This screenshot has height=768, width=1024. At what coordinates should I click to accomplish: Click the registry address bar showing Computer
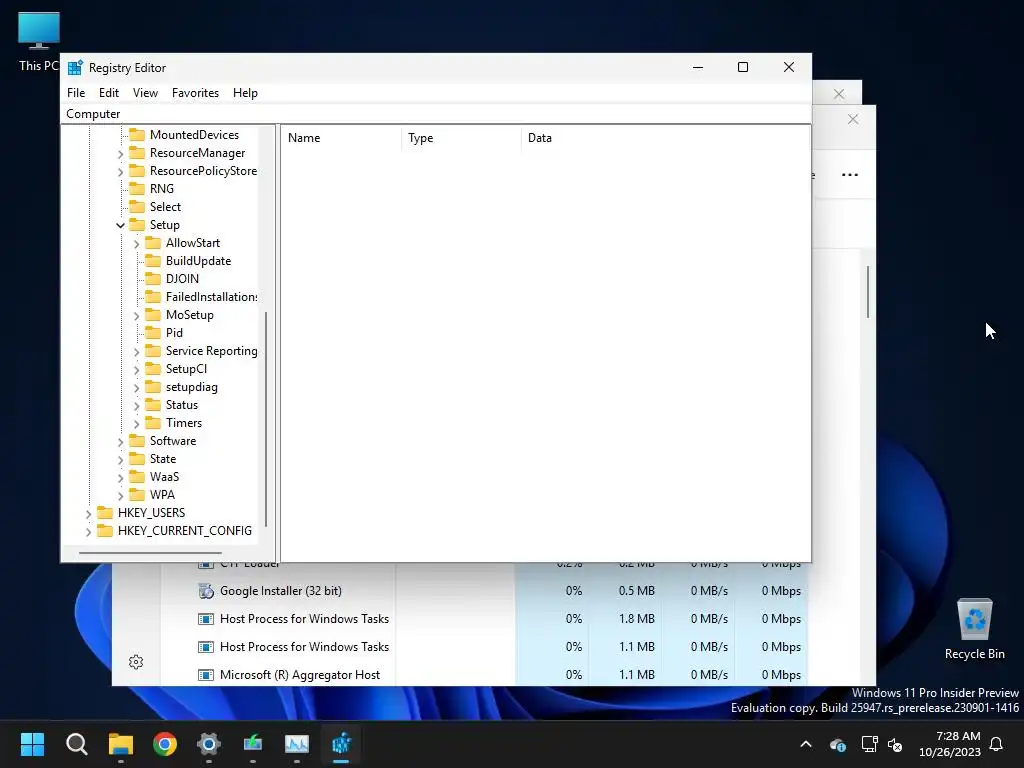pos(436,114)
